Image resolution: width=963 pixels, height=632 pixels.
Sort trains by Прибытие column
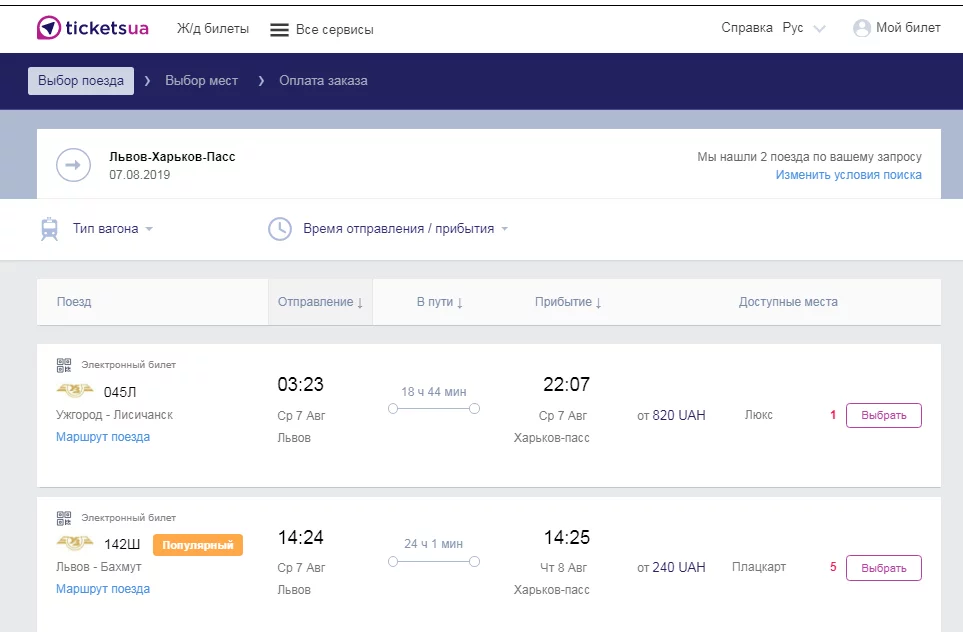click(568, 302)
